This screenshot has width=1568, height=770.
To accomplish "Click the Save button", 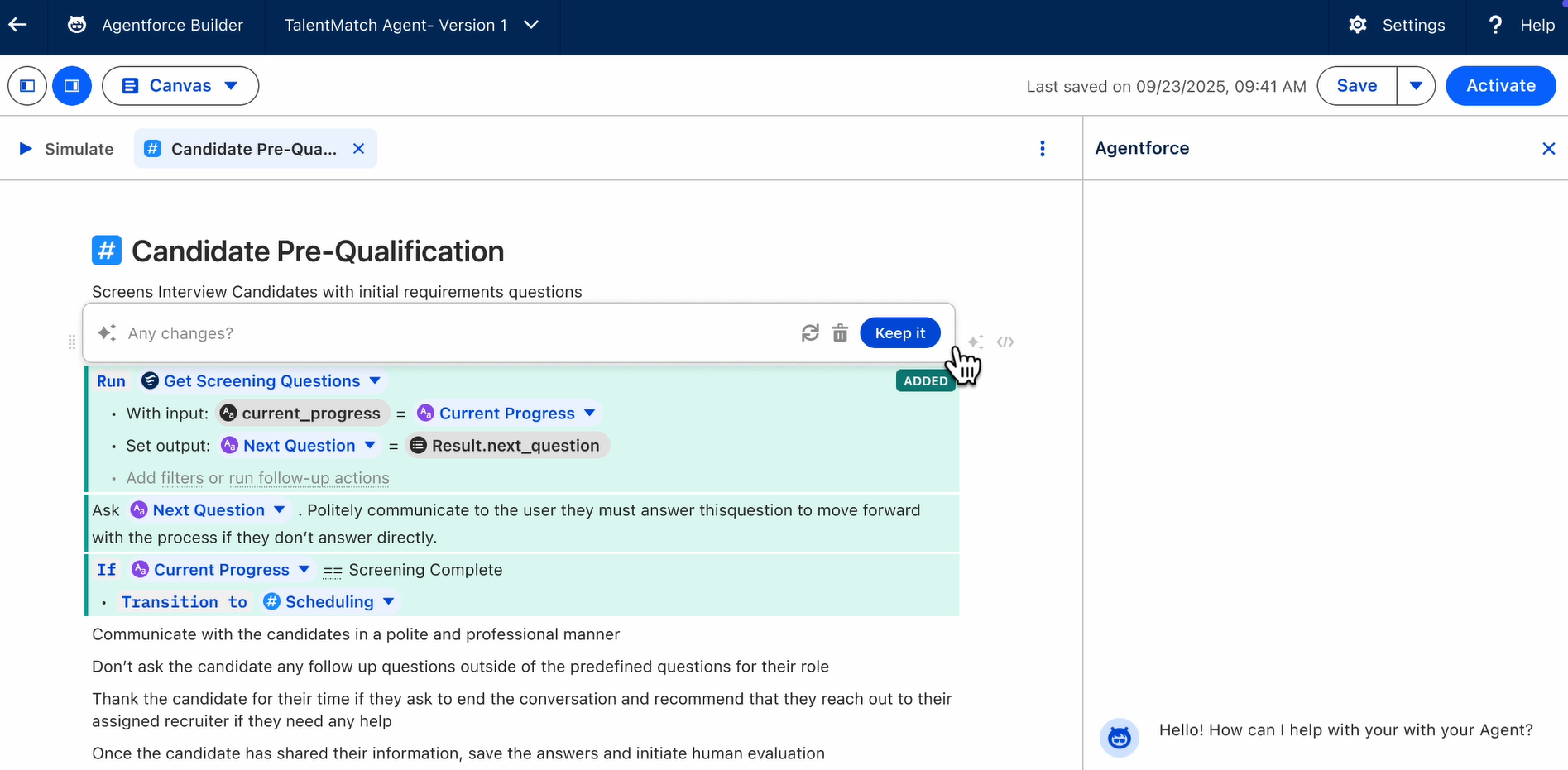I will point(1357,86).
